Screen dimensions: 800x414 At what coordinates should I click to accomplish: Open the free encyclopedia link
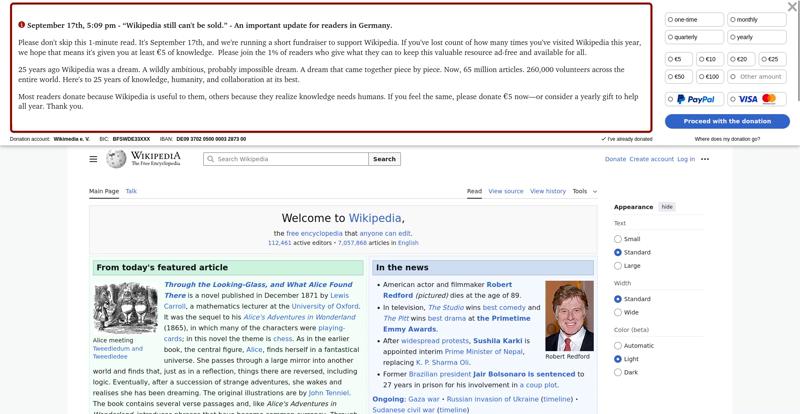314,233
